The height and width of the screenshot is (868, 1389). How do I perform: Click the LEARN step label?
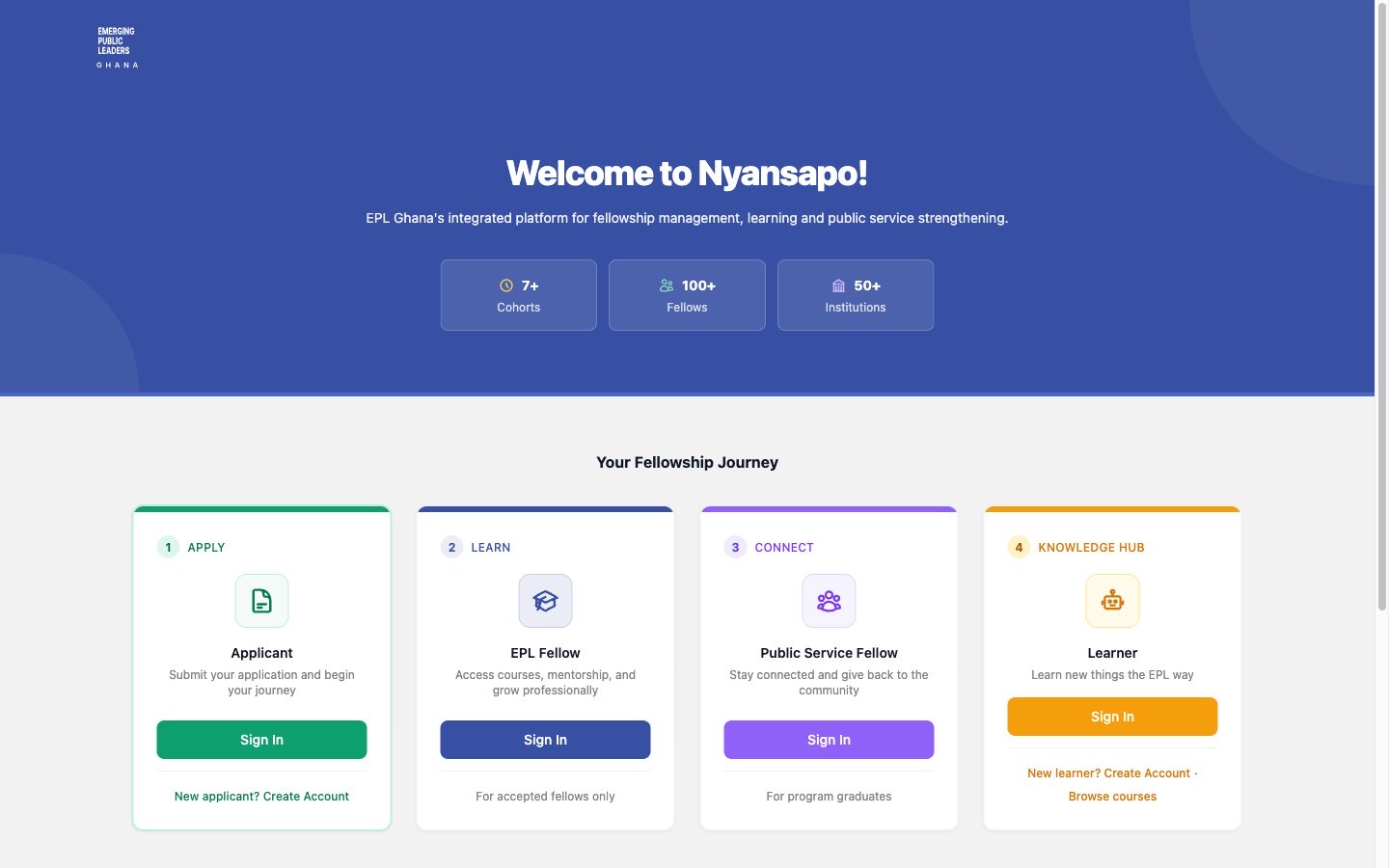[x=491, y=547]
